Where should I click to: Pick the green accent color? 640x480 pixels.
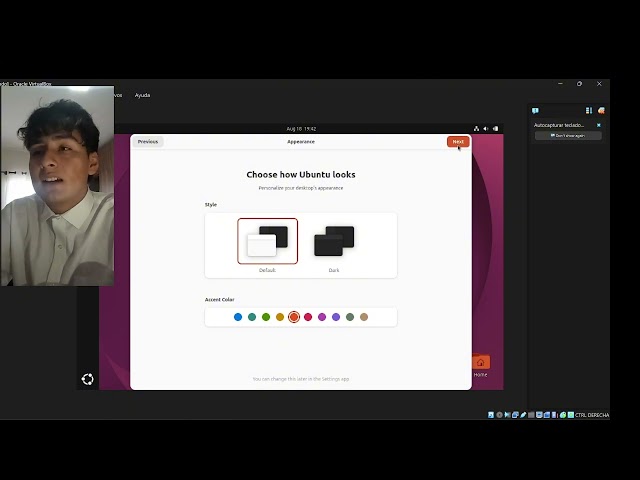266,317
